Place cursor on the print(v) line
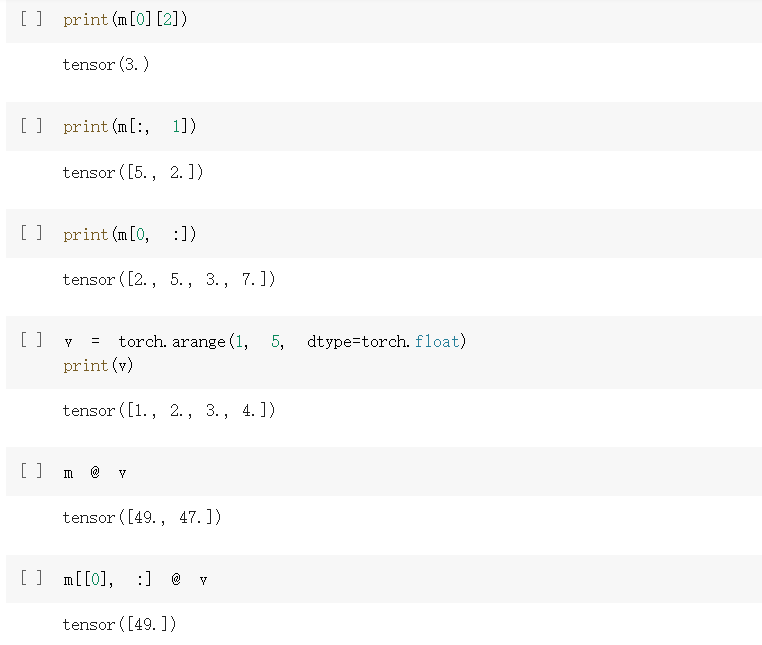762x645 pixels. tap(98, 366)
